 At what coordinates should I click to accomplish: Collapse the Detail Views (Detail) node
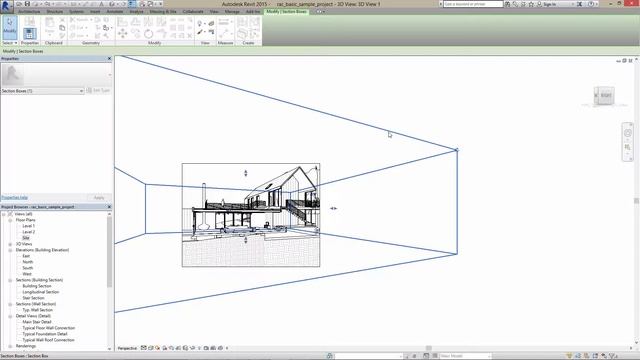tap(10, 316)
